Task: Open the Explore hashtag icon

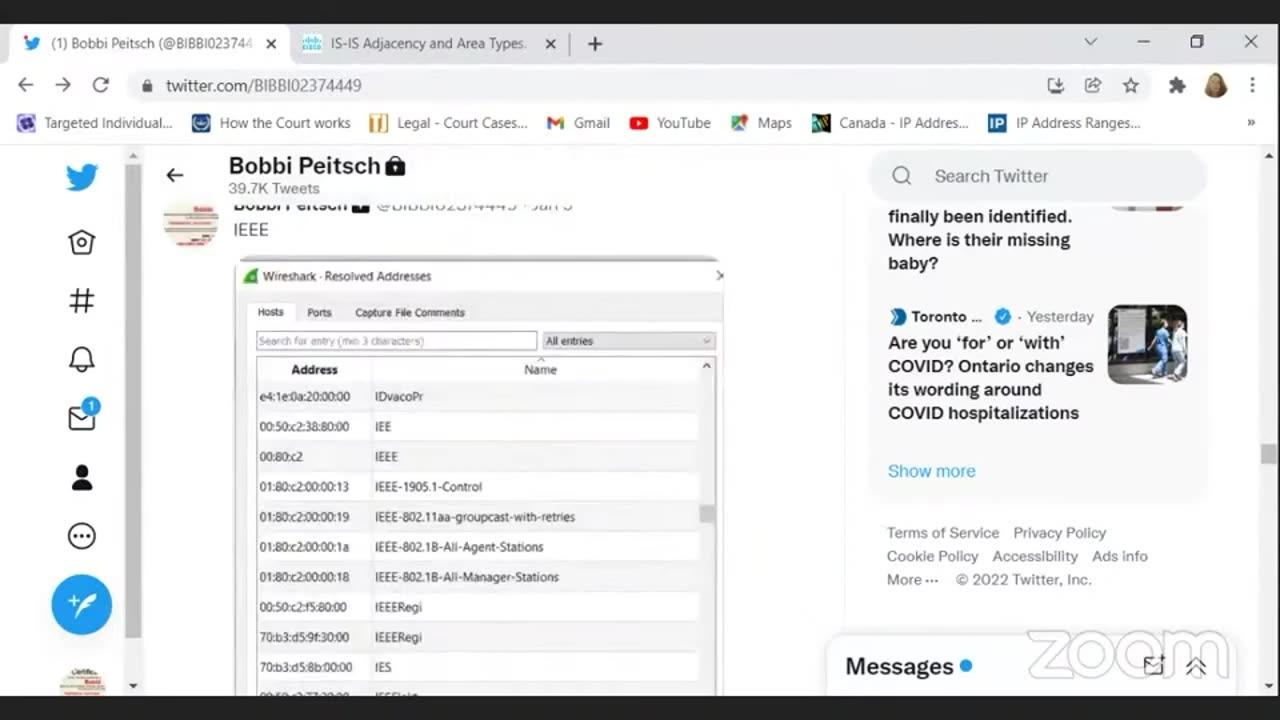Action: point(82,300)
